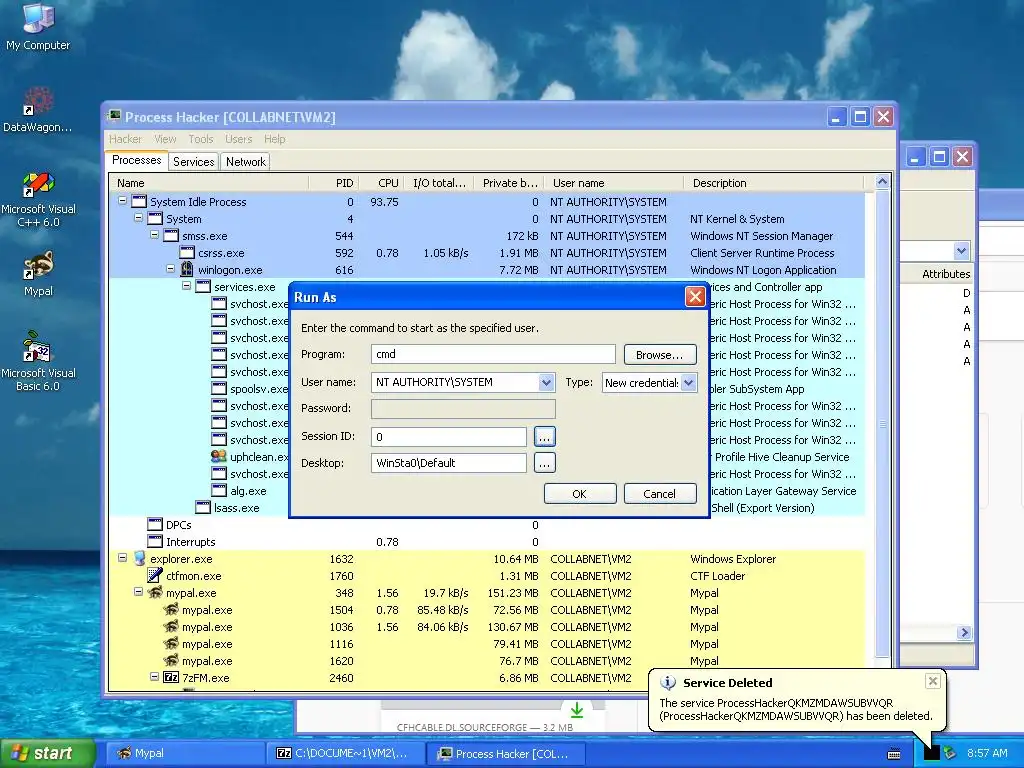
Task: Open the Hacker menu
Action: (x=125, y=139)
